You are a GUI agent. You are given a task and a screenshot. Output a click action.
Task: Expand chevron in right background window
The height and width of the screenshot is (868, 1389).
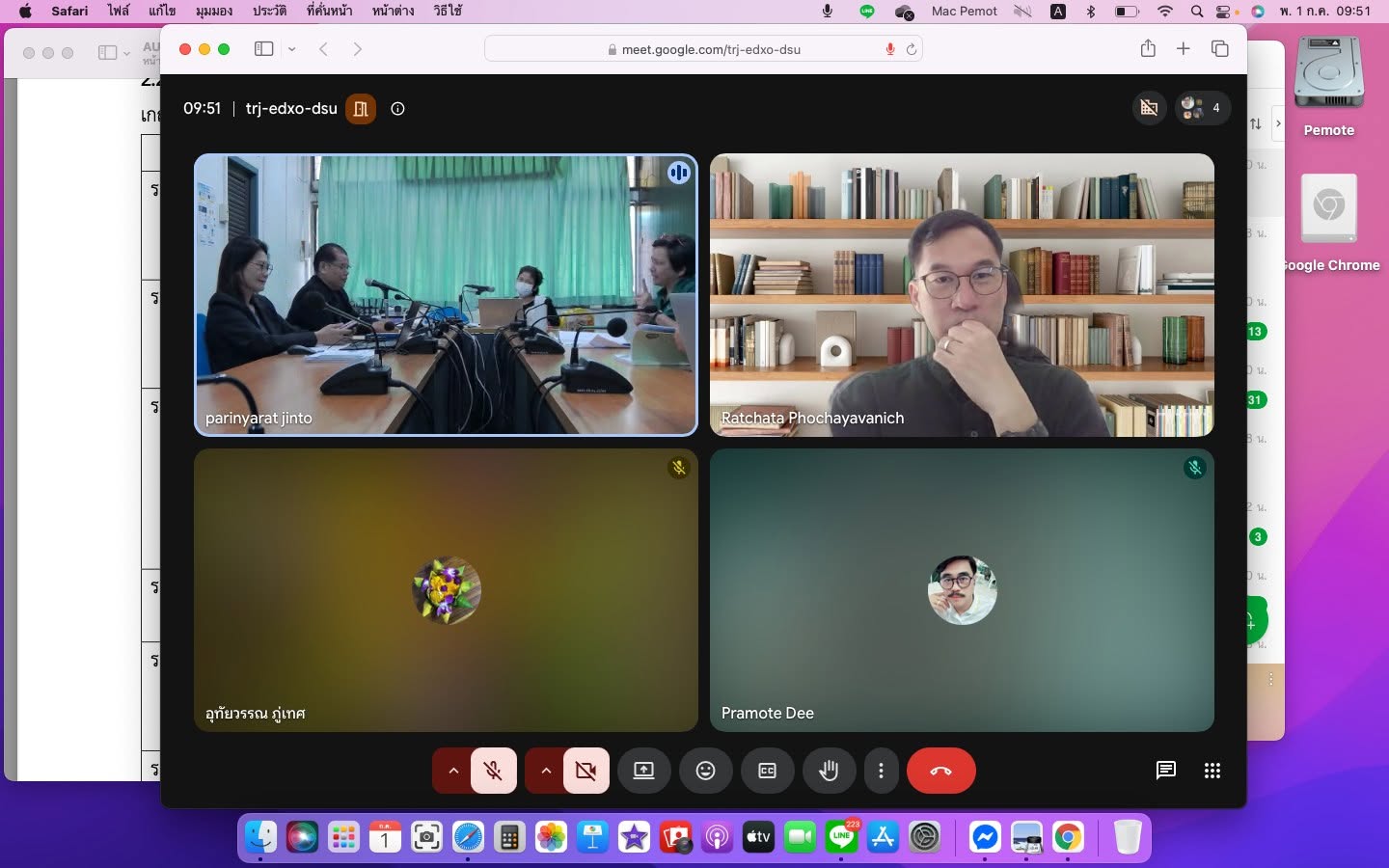[1278, 123]
